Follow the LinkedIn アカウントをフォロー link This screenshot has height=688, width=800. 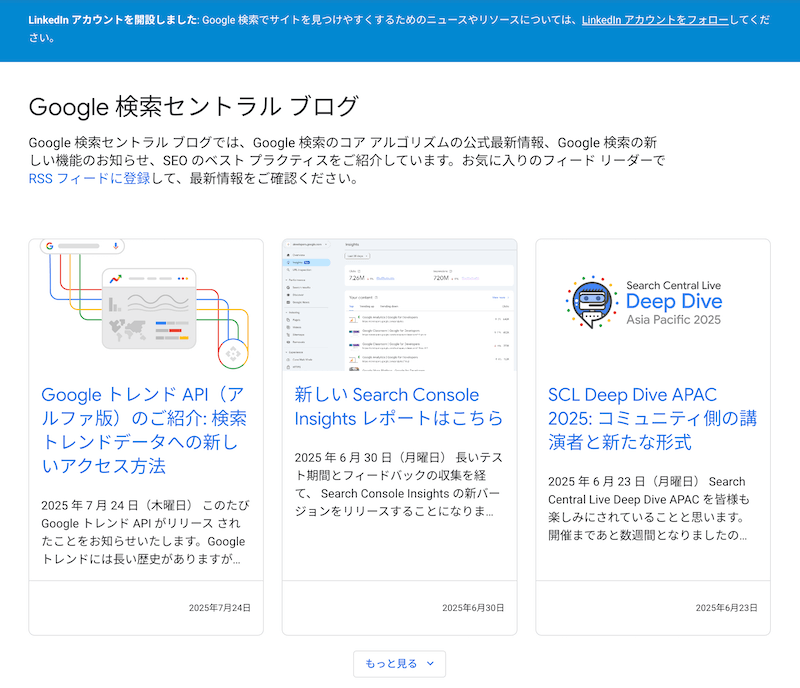(655, 20)
